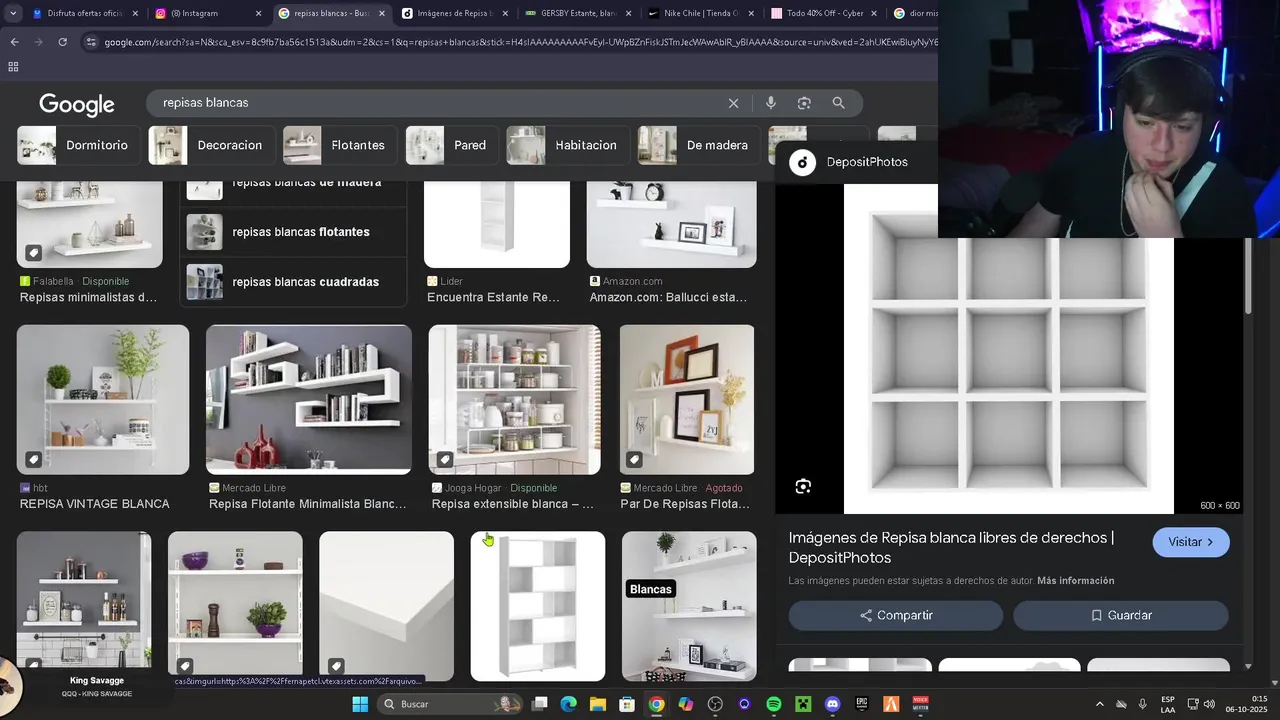This screenshot has height=720, width=1280.
Task: Clear the search box with the X icon
Action: [733, 103]
